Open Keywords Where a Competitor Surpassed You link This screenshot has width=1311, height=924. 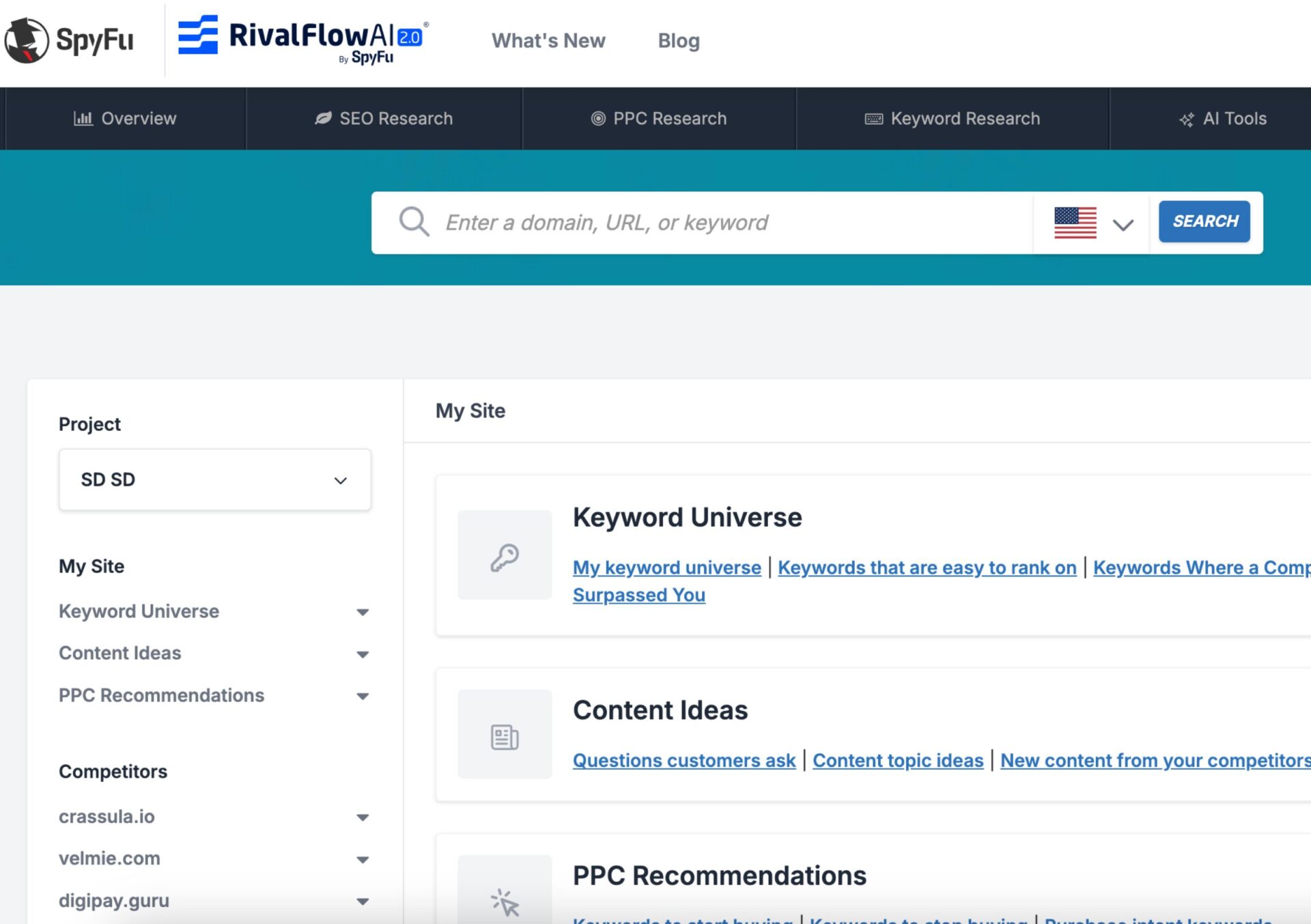1201,568
